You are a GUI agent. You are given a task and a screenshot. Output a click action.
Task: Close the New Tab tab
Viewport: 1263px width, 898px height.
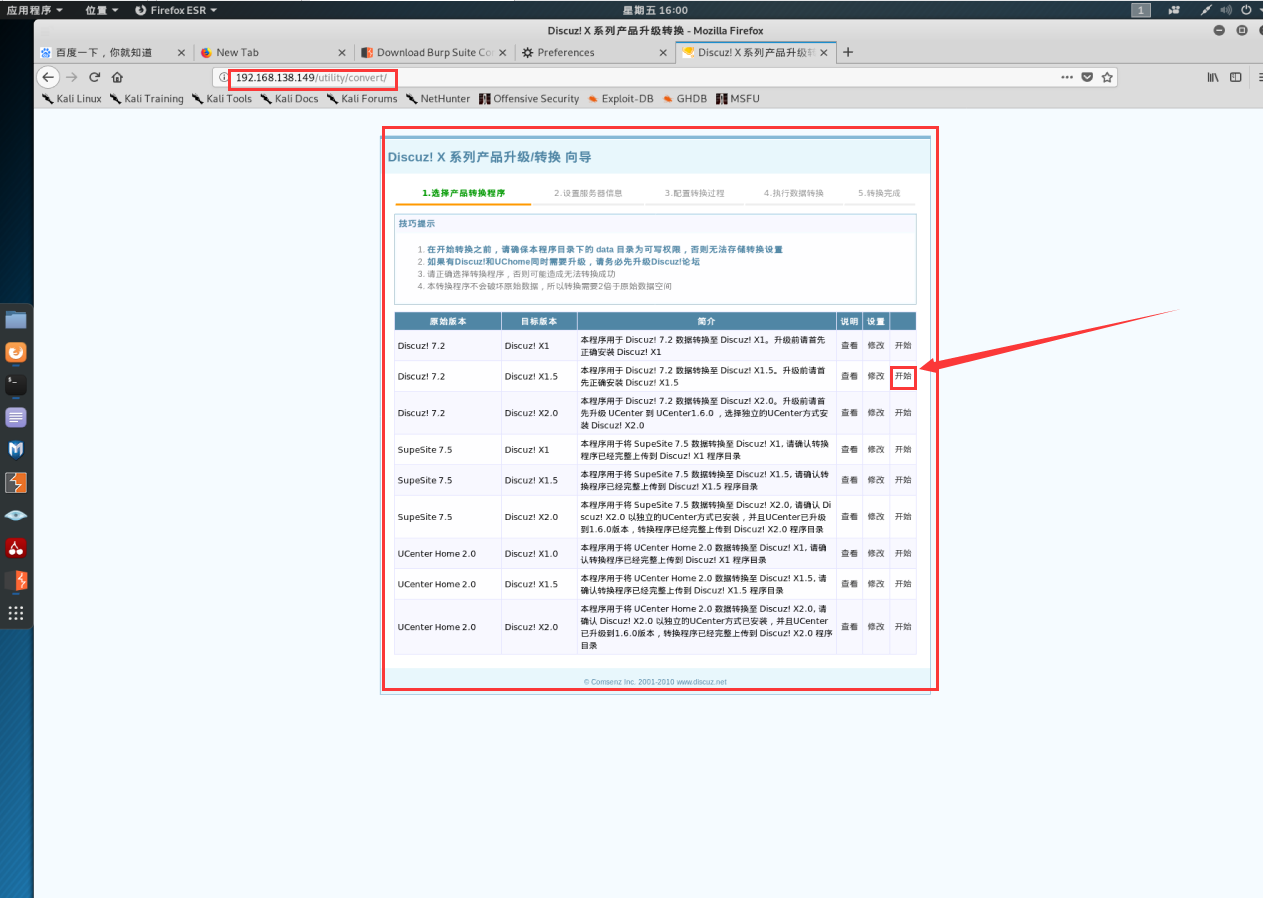coord(341,53)
